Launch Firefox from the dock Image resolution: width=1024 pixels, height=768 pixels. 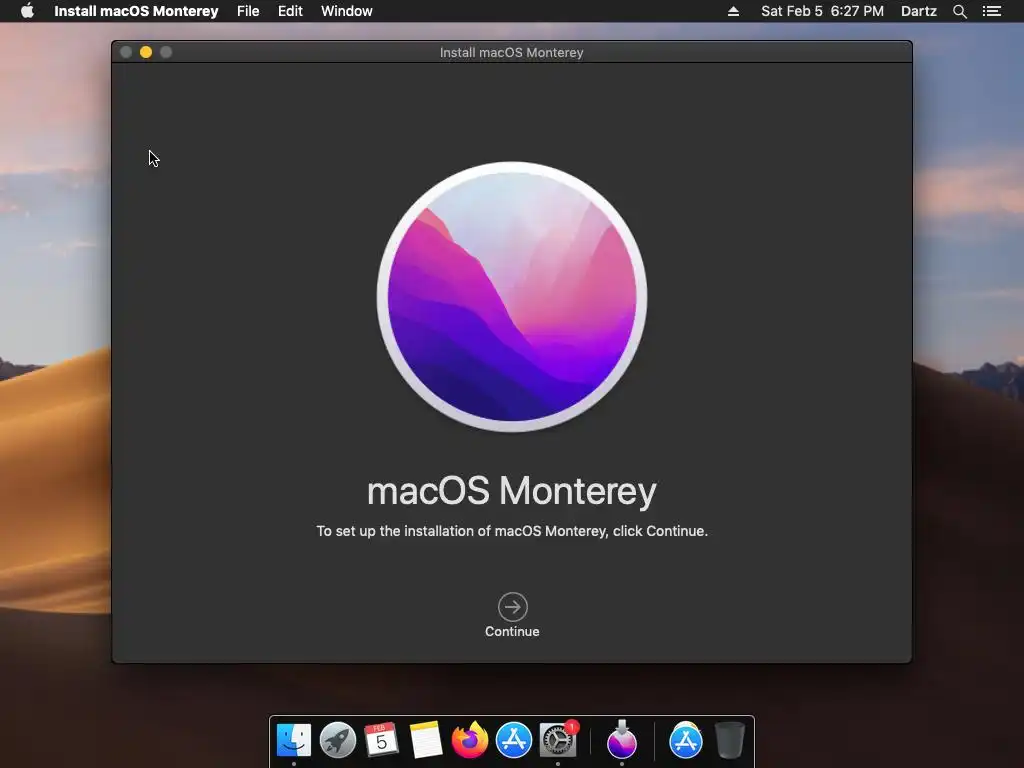pos(470,740)
